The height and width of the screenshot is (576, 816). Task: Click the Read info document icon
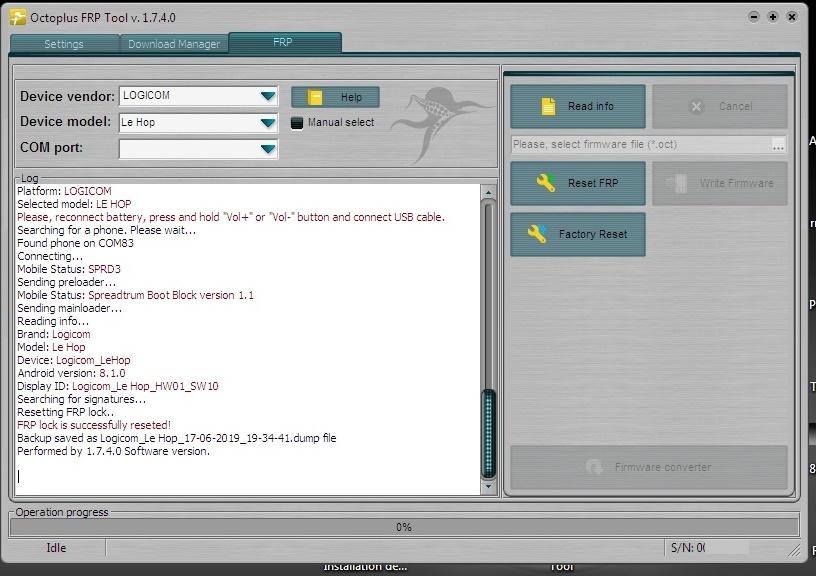click(547, 106)
